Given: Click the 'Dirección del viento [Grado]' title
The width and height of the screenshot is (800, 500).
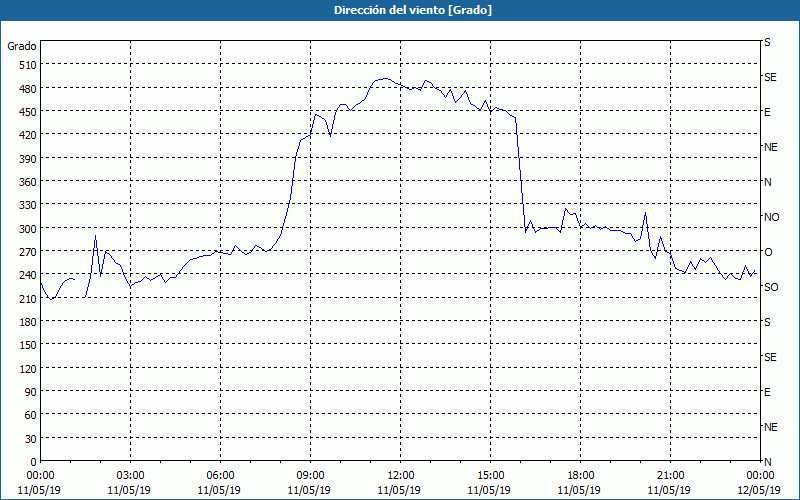Looking at the screenshot, I should tap(413, 10).
